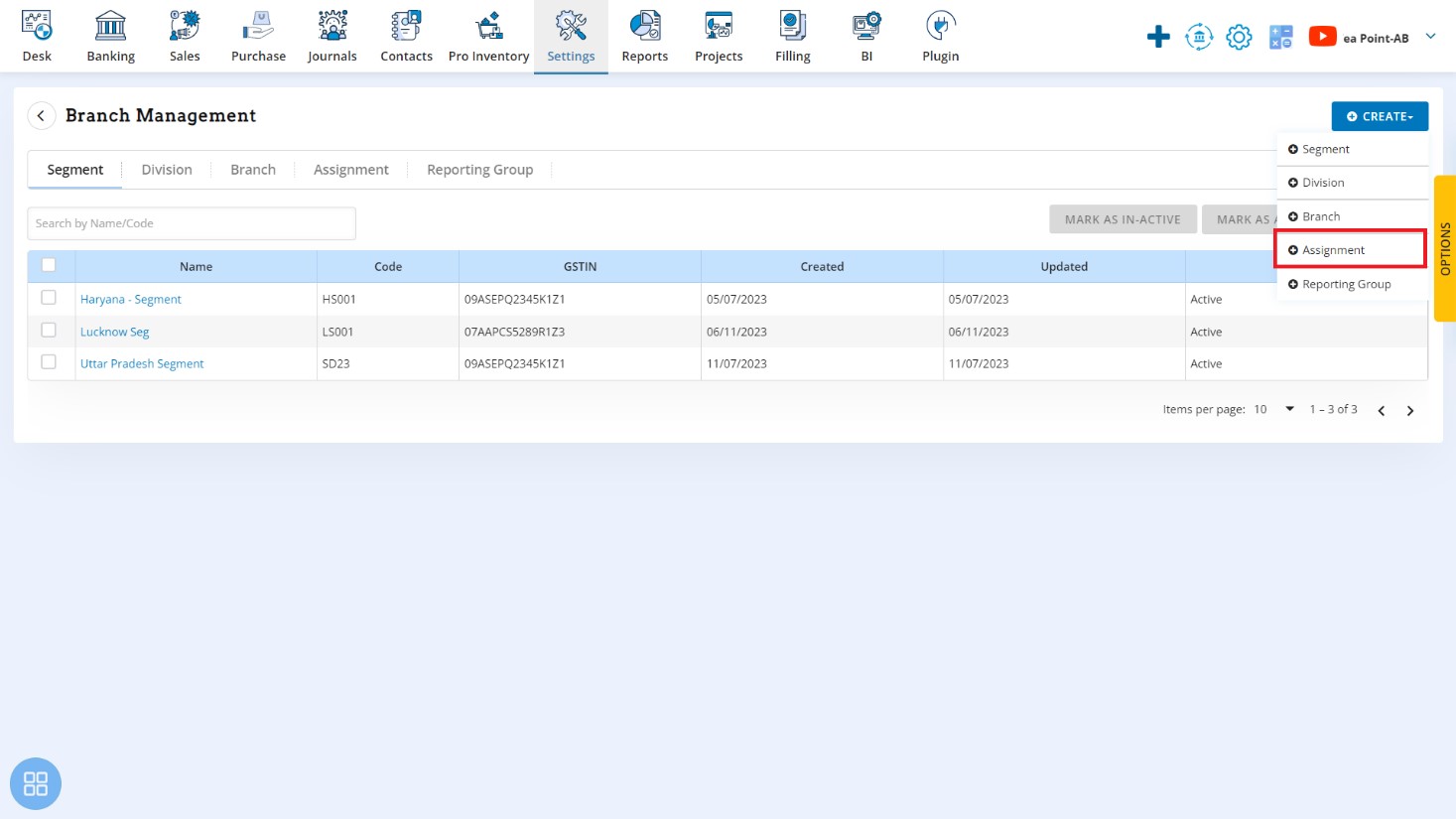Click the Plugin icon in navigation
Screen dimensions: 1456x819
click(940, 26)
